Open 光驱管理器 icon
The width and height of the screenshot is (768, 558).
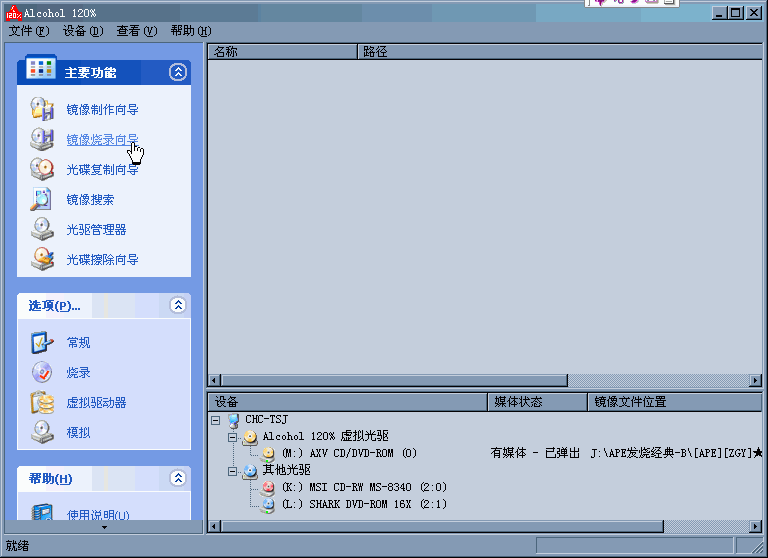point(42,229)
